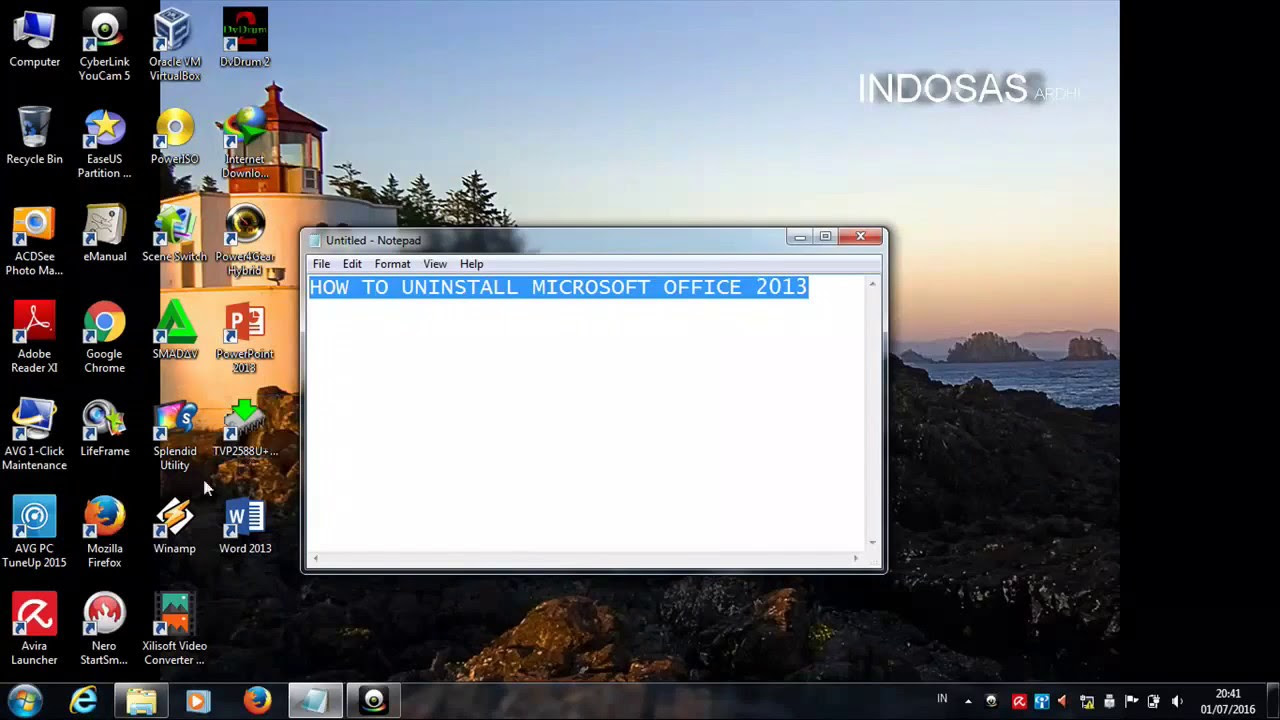Screen dimensions: 1280x720
Task: Select Scene Switch desktop shortcut
Action: [175, 234]
